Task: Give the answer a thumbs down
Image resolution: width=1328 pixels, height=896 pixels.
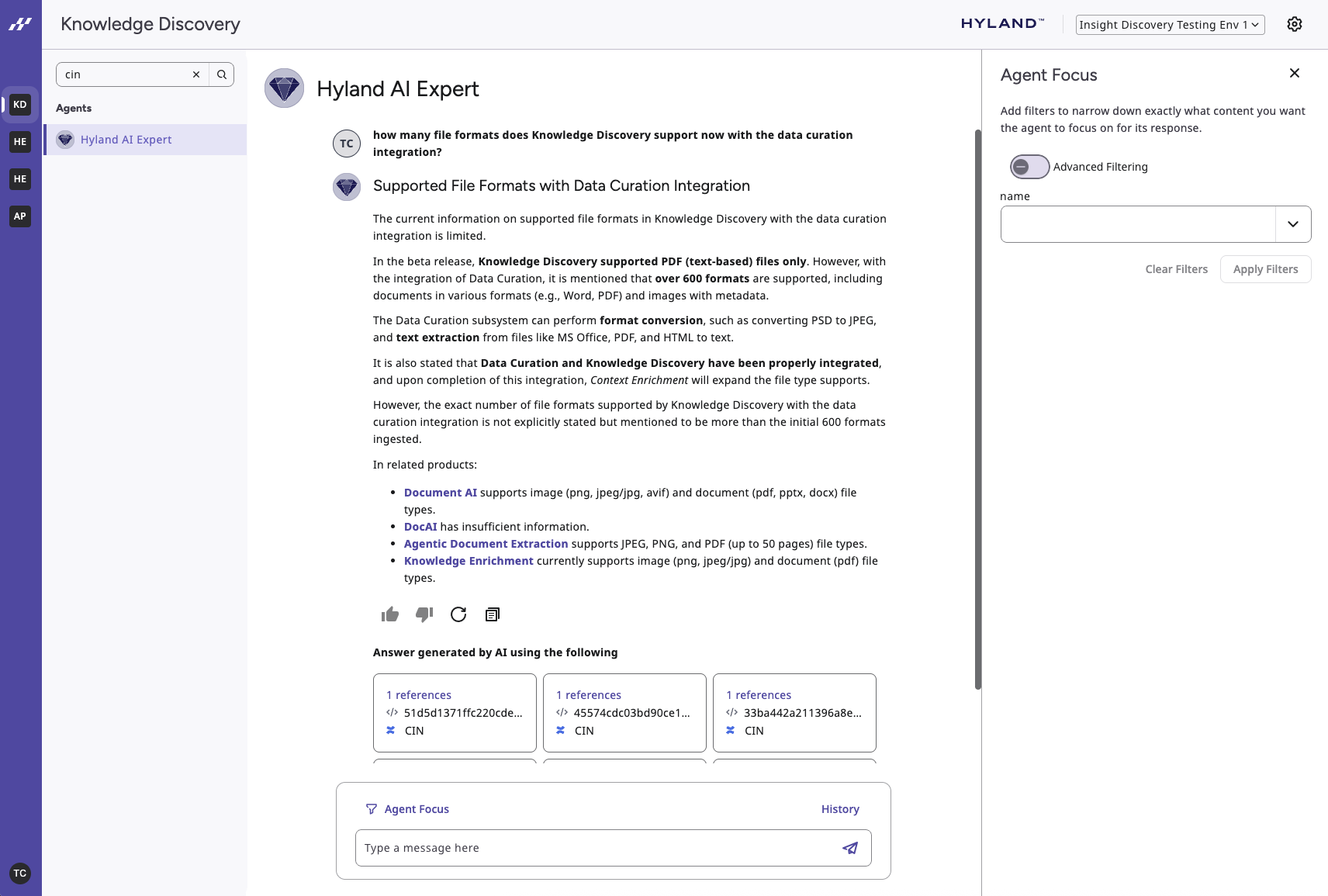Action: click(x=424, y=614)
